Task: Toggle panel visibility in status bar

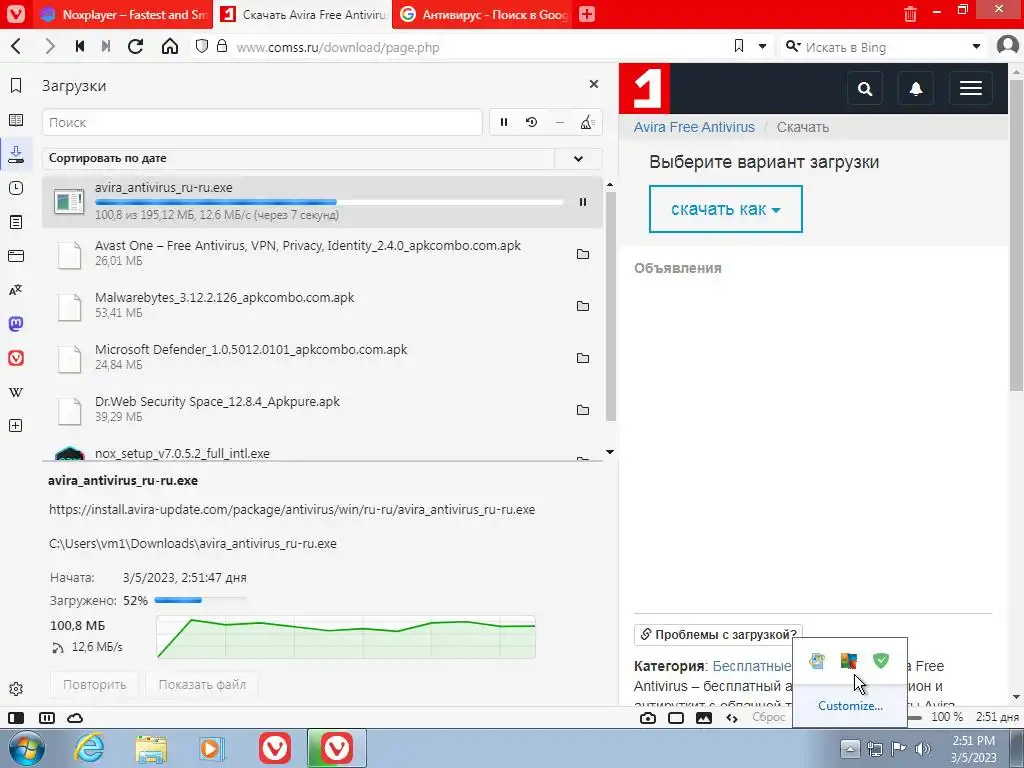Action: [x=16, y=718]
